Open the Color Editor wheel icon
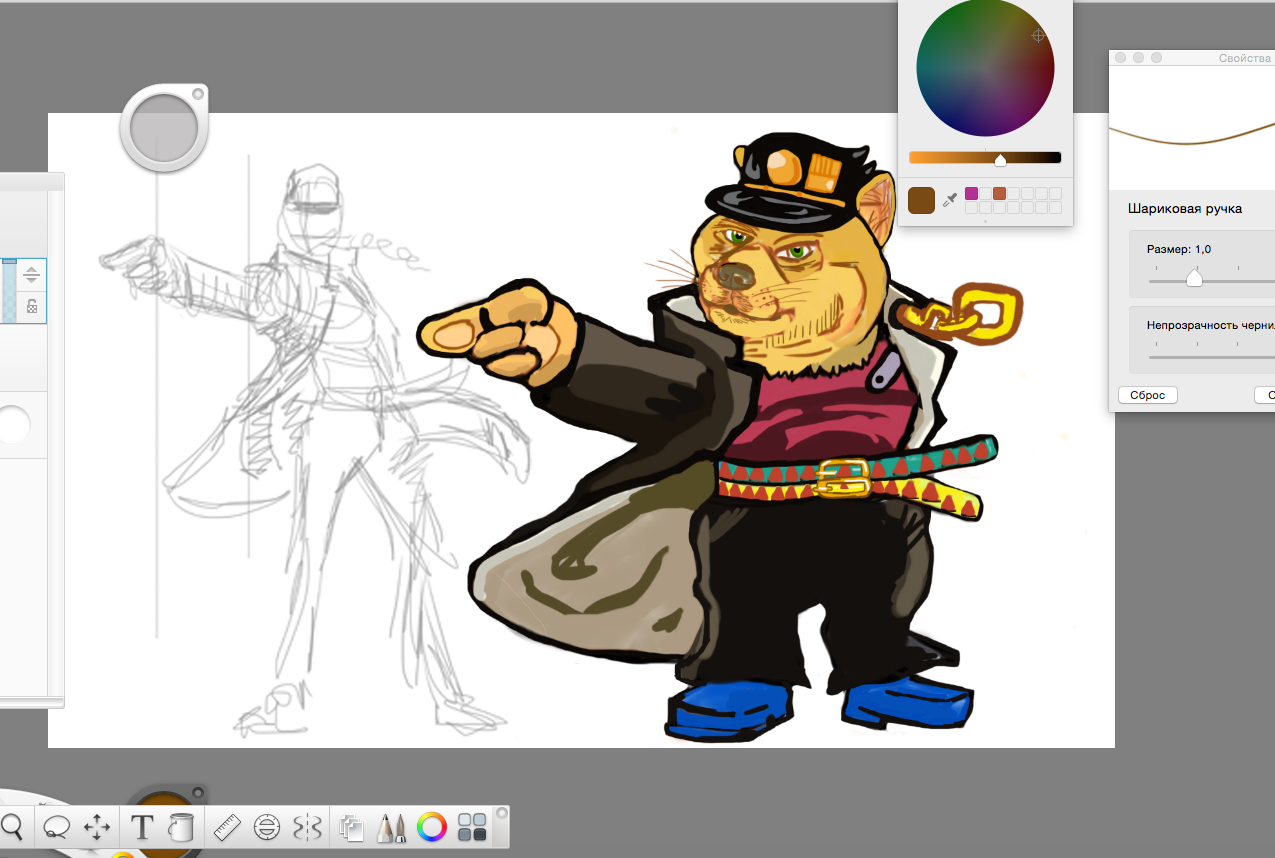1275x858 pixels. [x=432, y=827]
